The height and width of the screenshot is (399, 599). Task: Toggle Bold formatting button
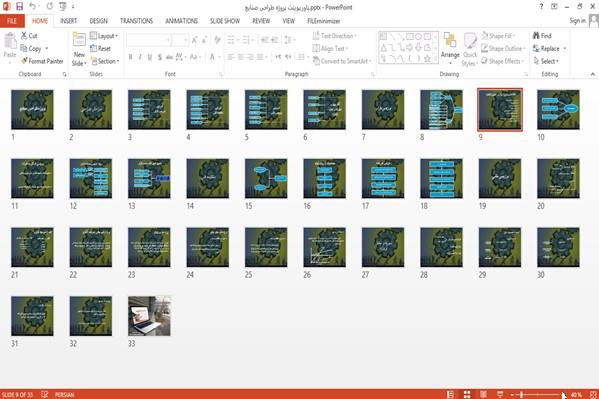click(x=130, y=57)
